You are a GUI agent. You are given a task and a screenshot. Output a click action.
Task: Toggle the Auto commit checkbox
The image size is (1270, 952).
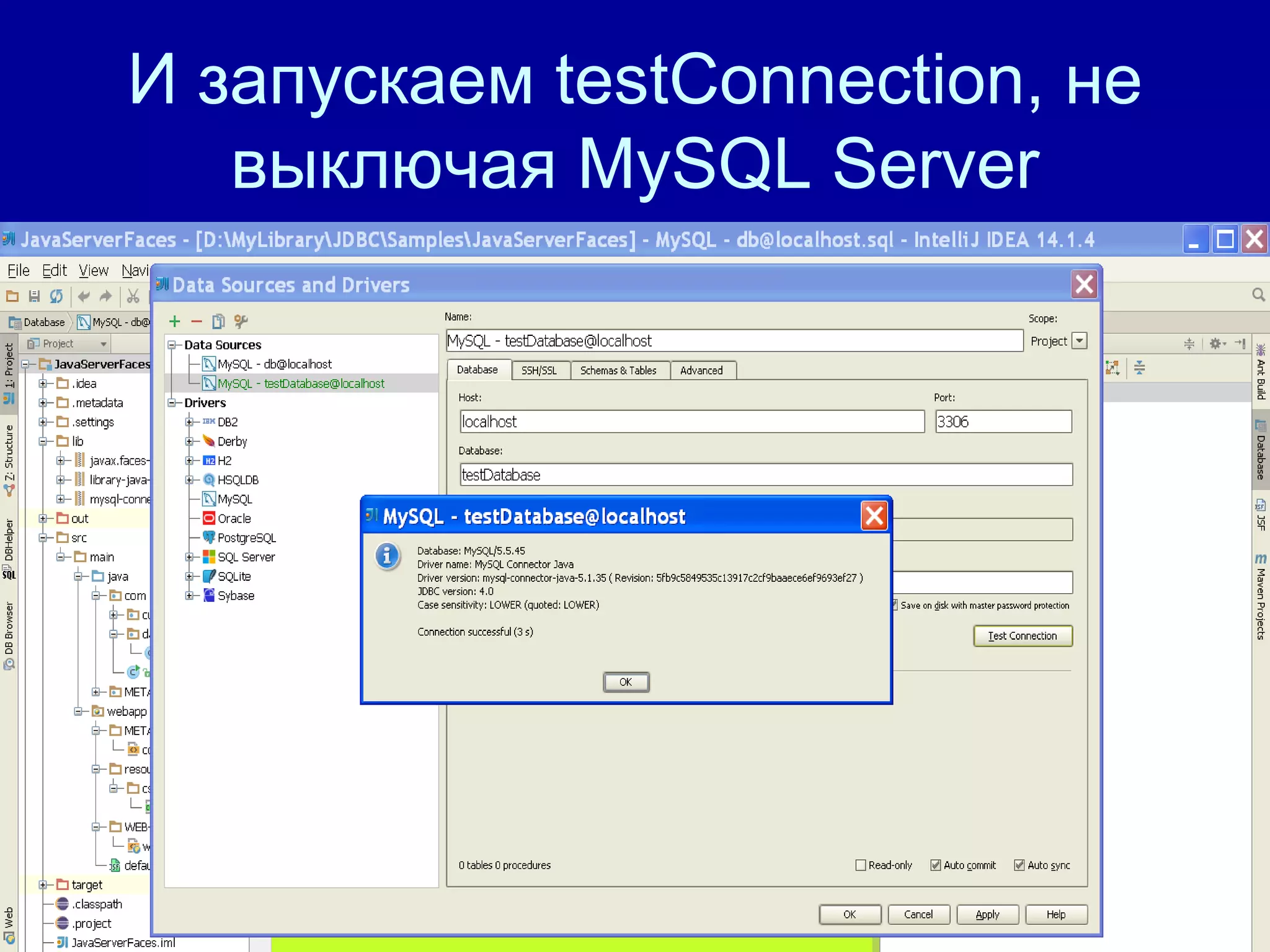(936, 865)
